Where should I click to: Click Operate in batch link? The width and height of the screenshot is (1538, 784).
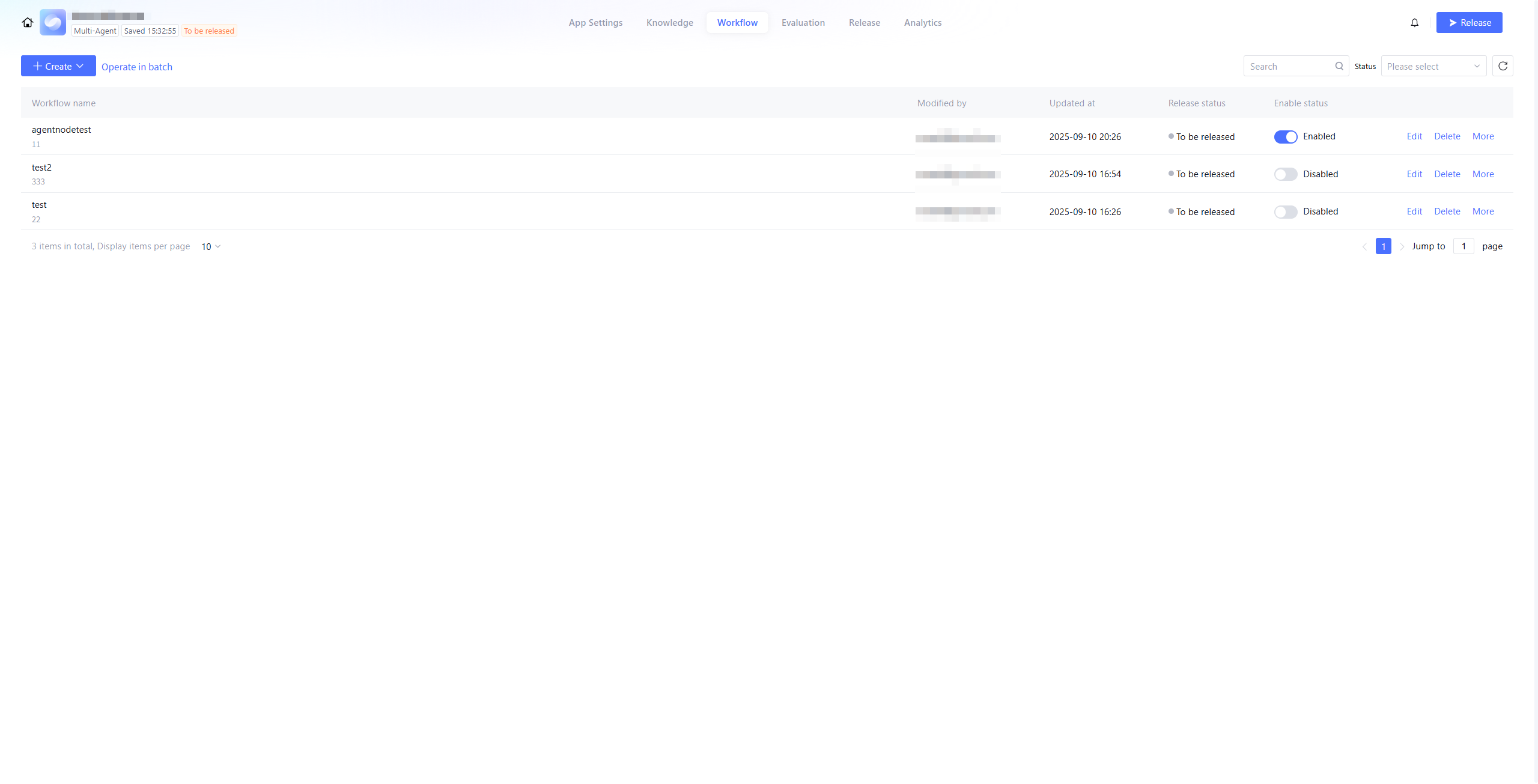click(137, 67)
